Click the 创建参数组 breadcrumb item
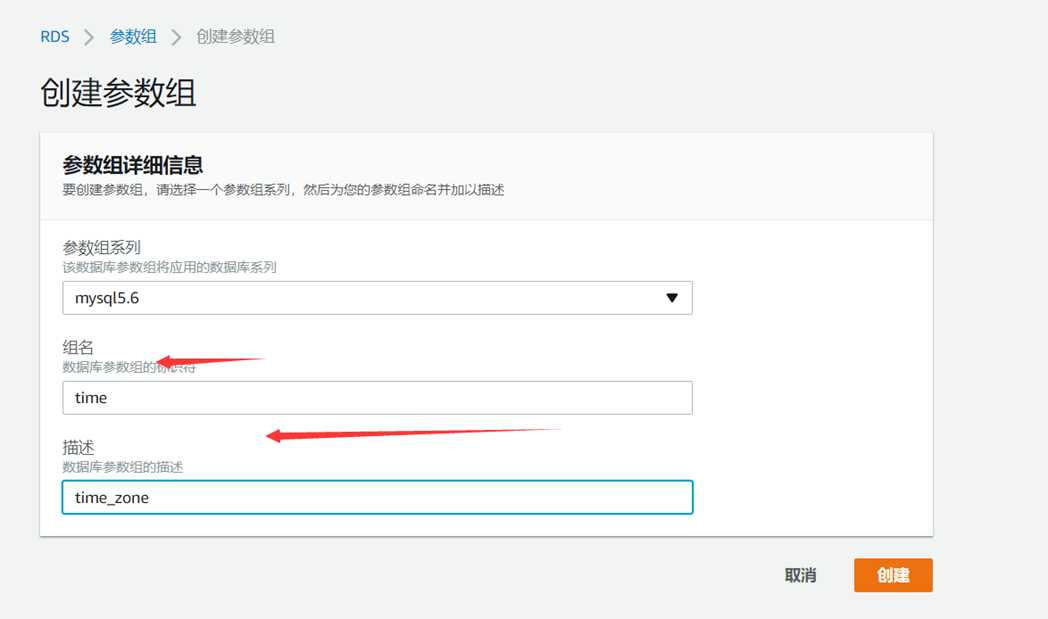This screenshot has width=1048, height=619. click(235, 37)
